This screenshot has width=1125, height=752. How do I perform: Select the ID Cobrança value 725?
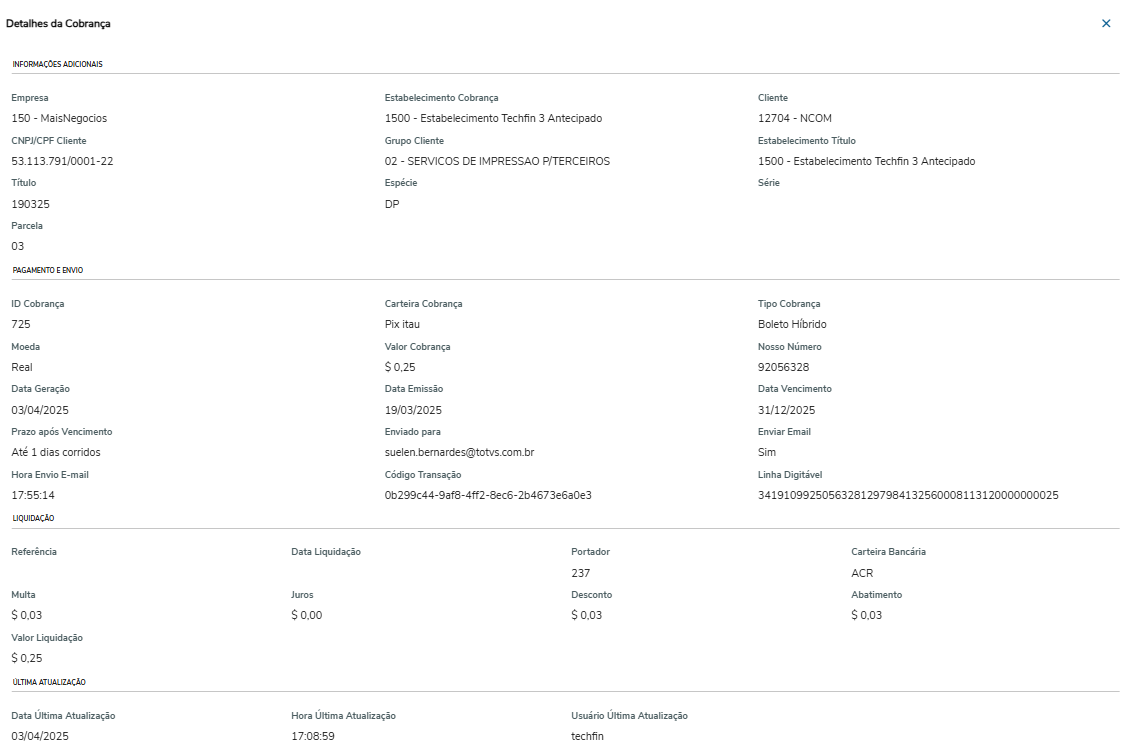tap(21, 324)
